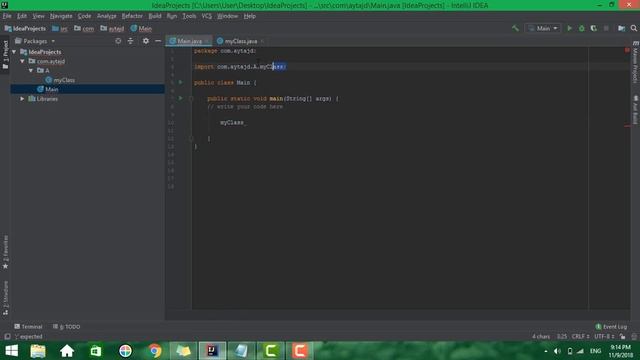Viewport: 640px width, 360px height.
Task: Click the Build Project hammer icon
Action: [515, 28]
